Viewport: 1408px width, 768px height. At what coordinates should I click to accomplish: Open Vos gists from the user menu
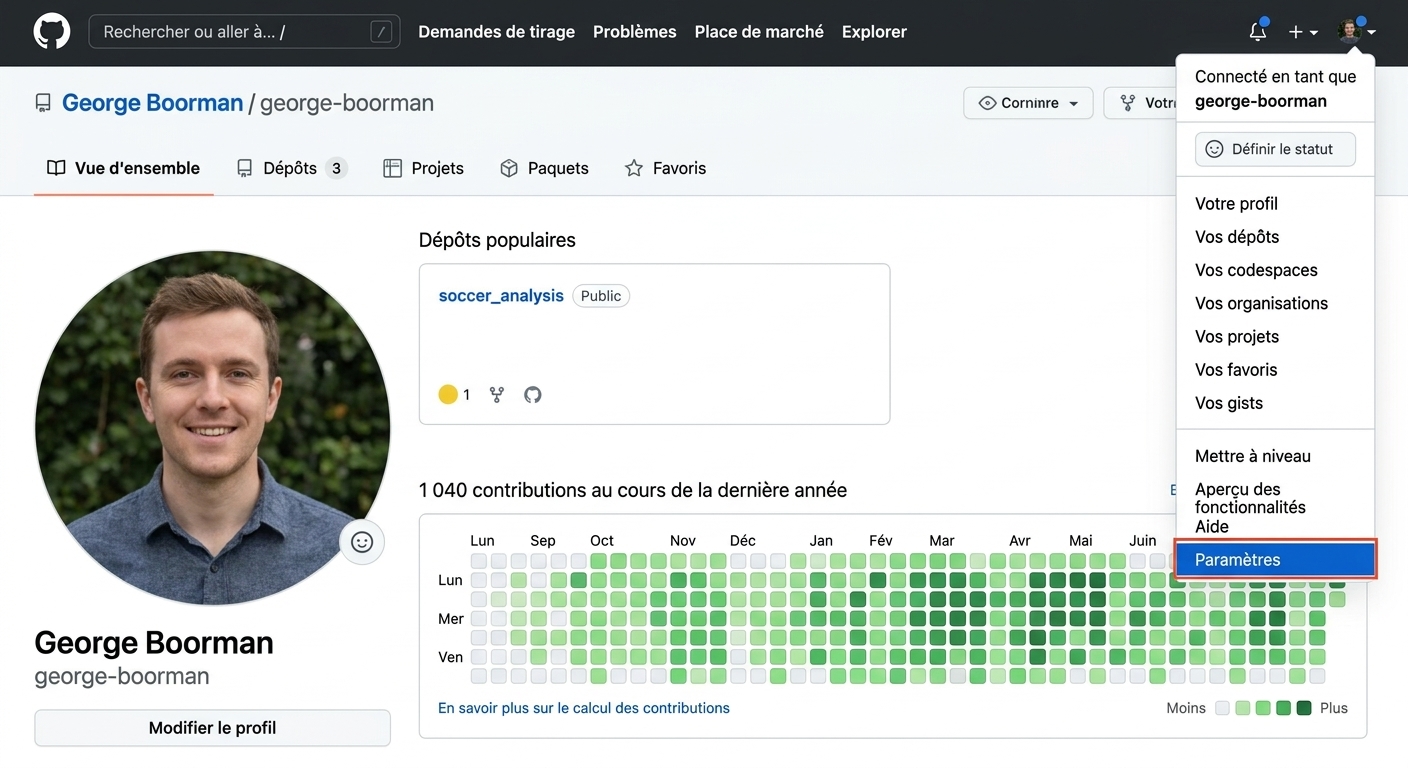(1229, 403)
